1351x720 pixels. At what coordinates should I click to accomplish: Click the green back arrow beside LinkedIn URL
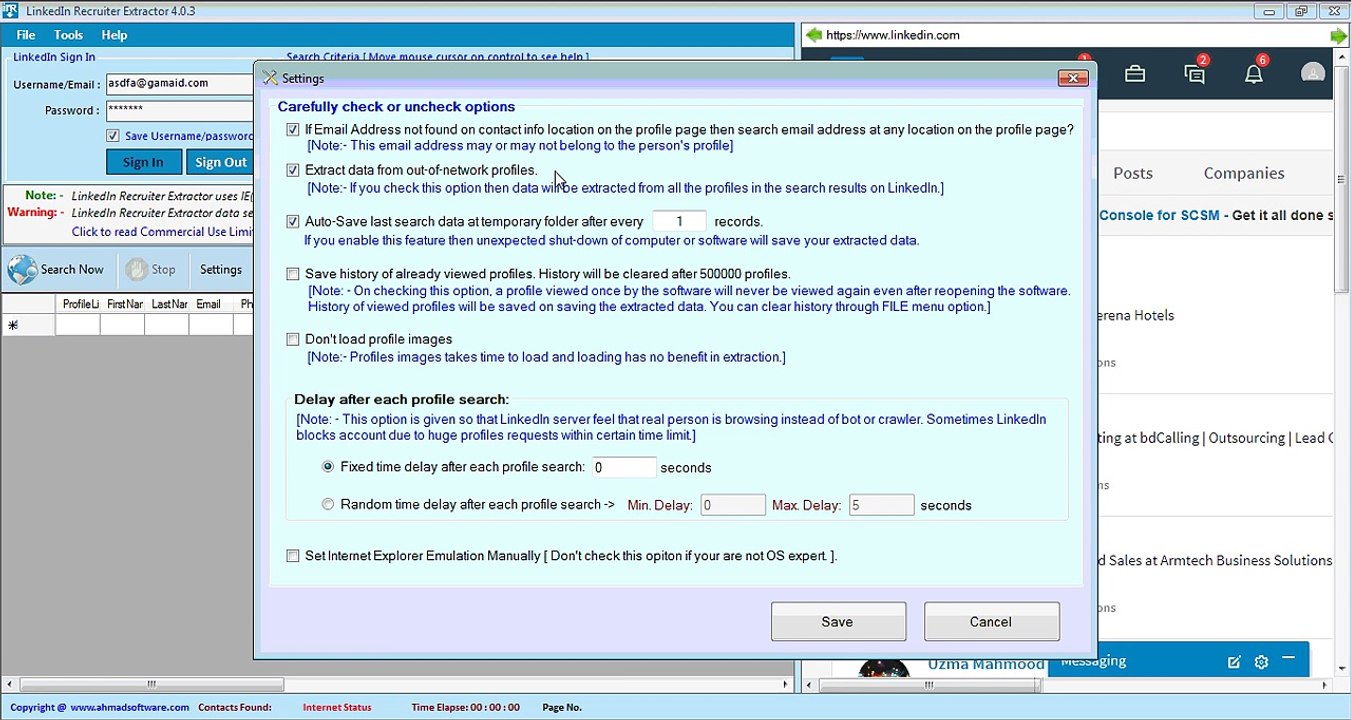click(813, 35)
